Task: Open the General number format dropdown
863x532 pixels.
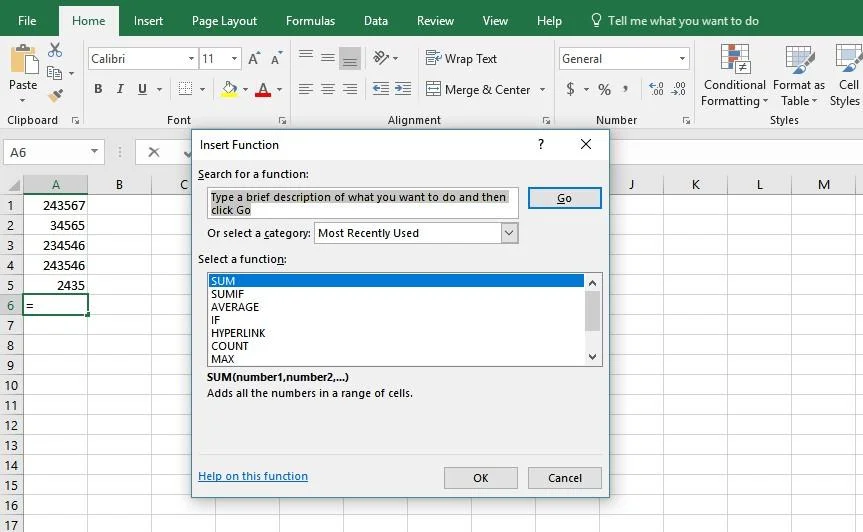Action: coord(682,58)
